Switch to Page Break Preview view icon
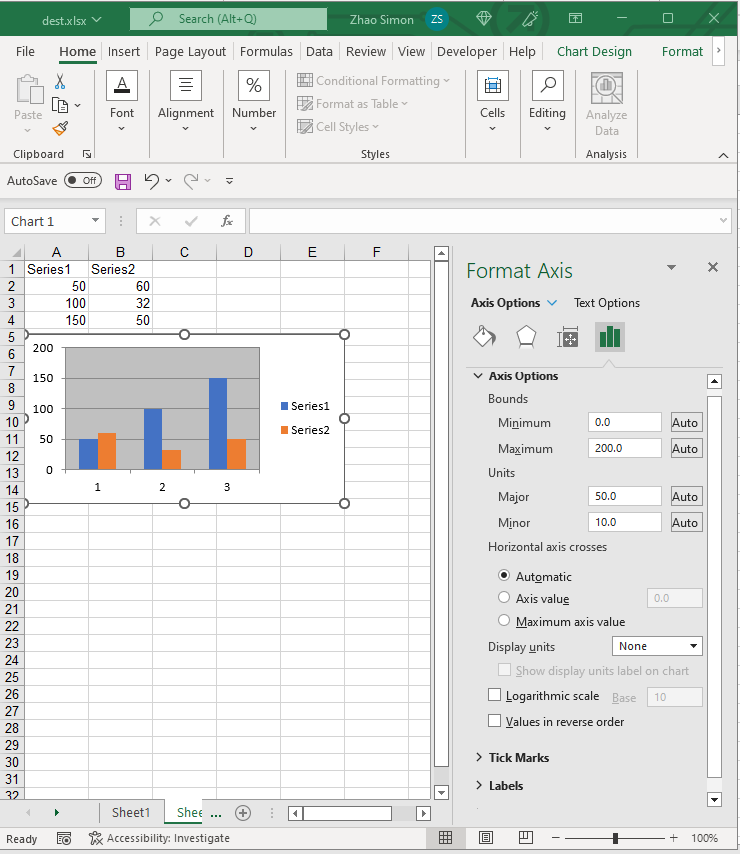 tap(523, 838)
